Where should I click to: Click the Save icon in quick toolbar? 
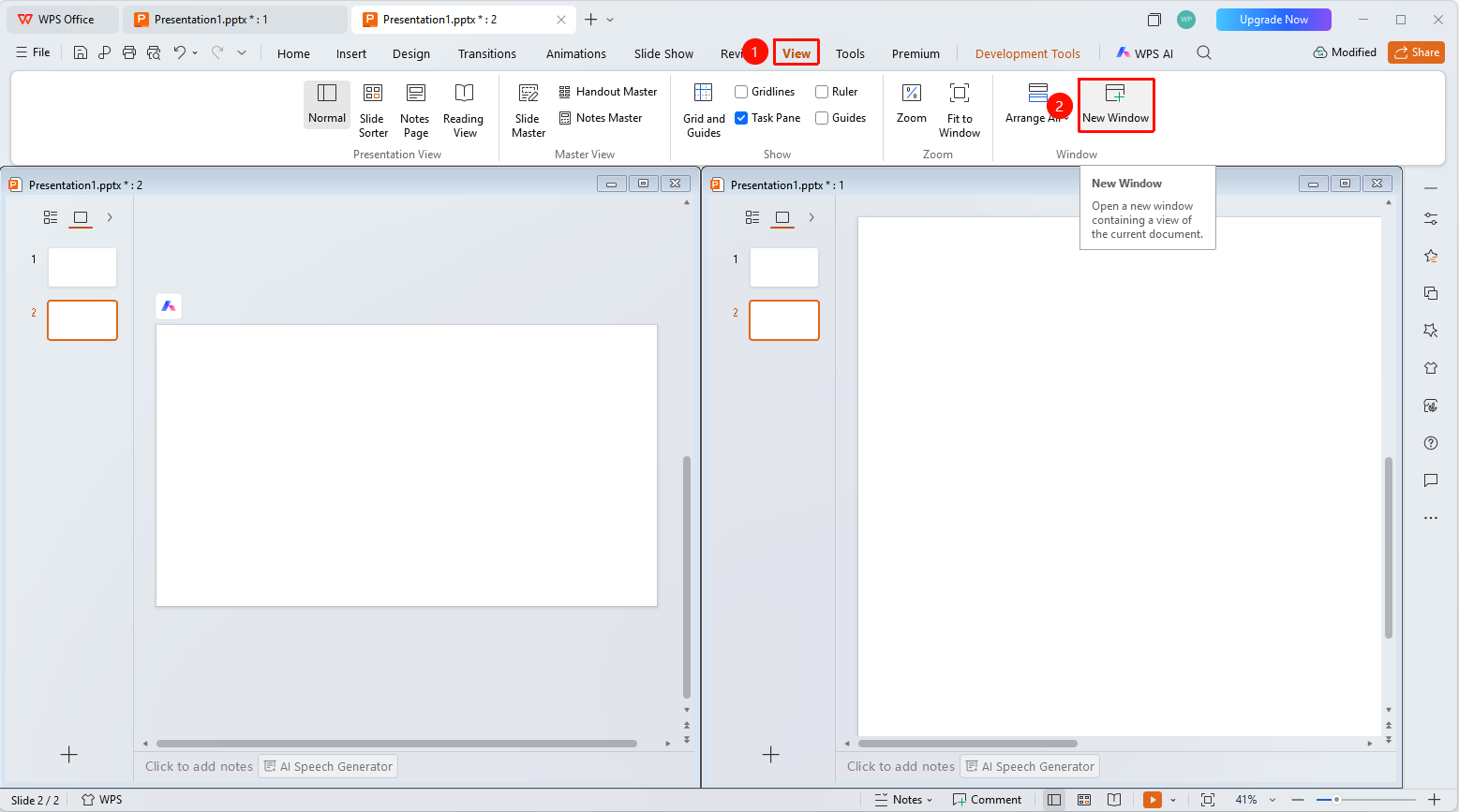pos(81,53)
